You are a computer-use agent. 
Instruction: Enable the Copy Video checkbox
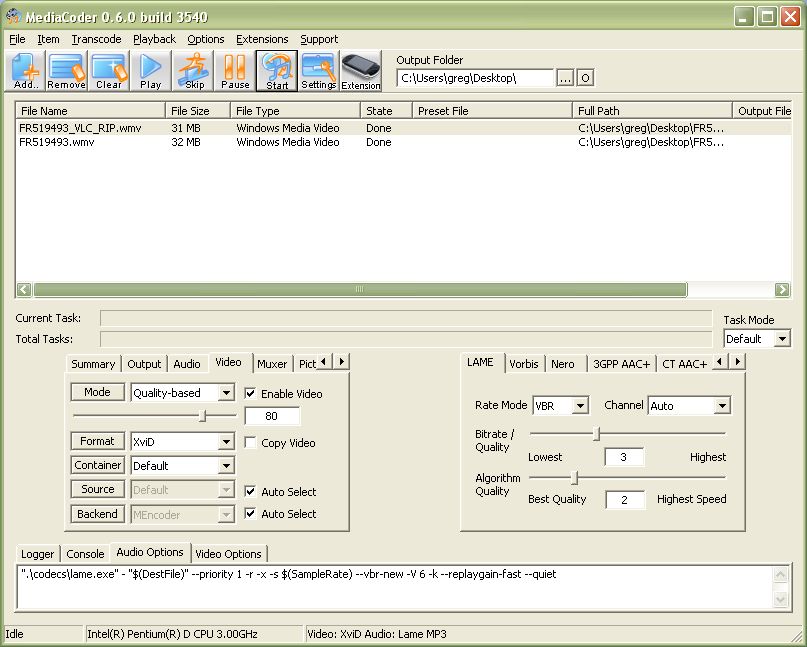(251, 443)
